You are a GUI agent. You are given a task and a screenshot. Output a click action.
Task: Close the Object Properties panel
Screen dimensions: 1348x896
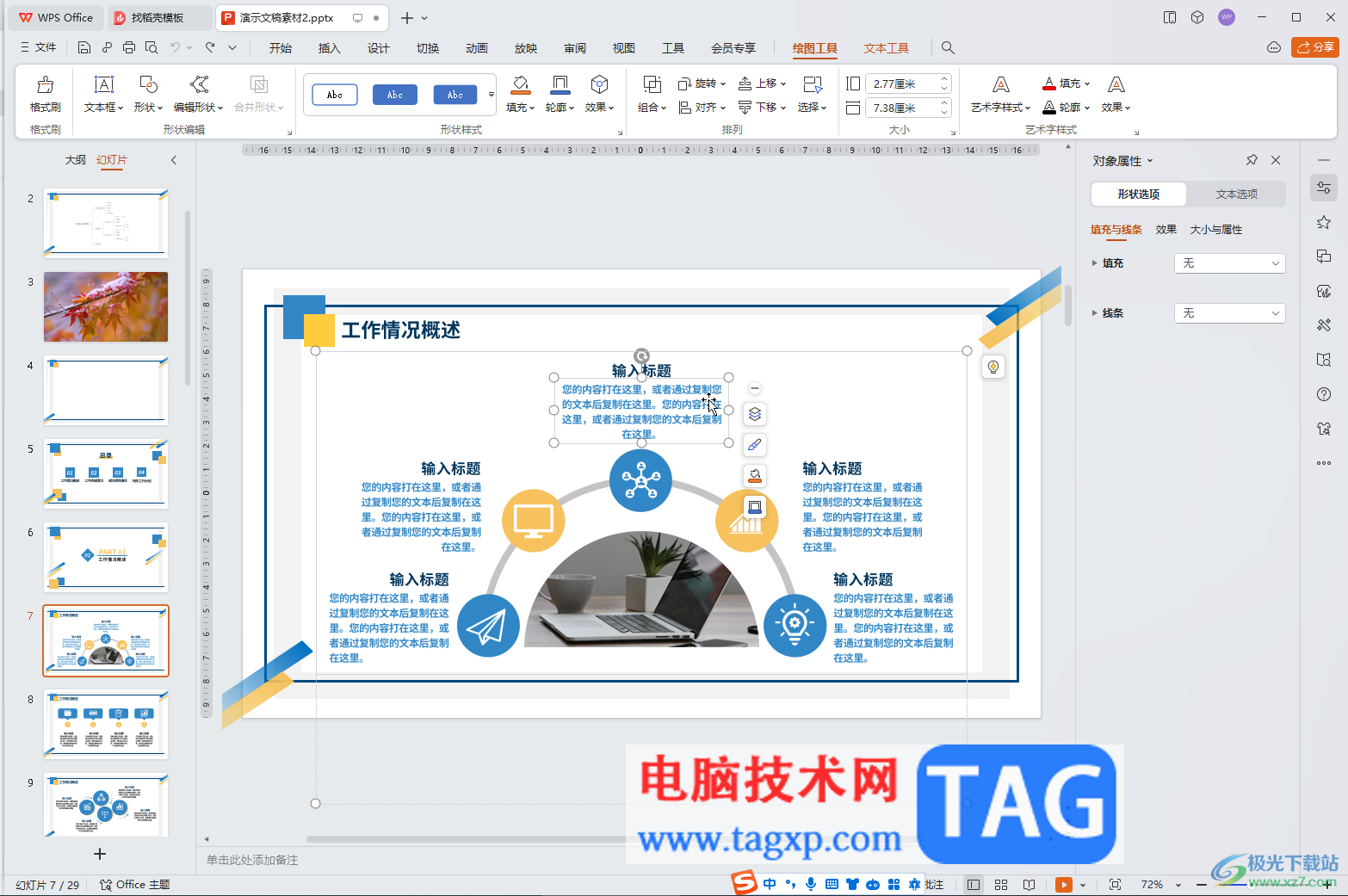click(x=1276, y=160)
